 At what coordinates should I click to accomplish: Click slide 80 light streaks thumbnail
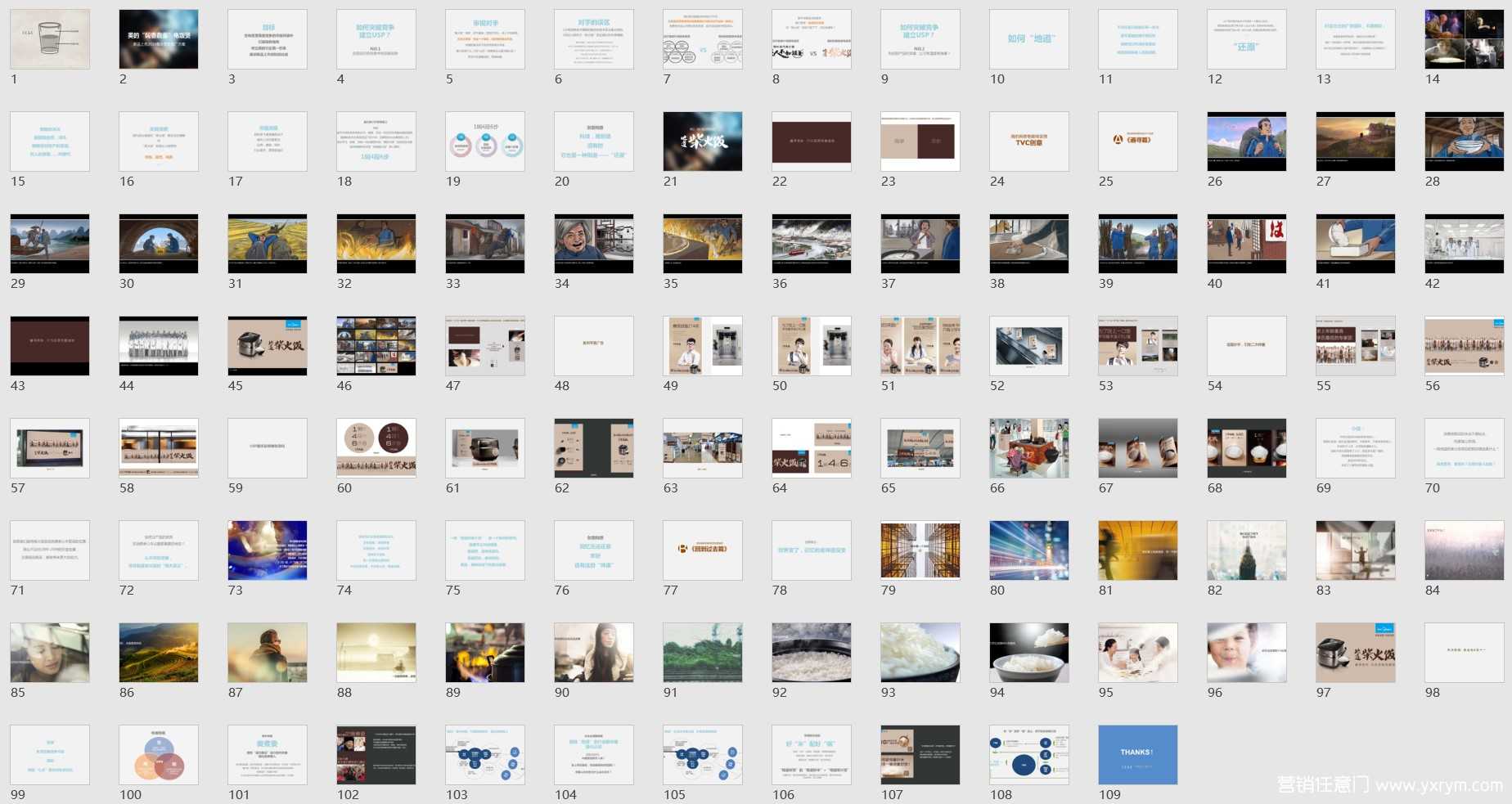pos(1029,550)
